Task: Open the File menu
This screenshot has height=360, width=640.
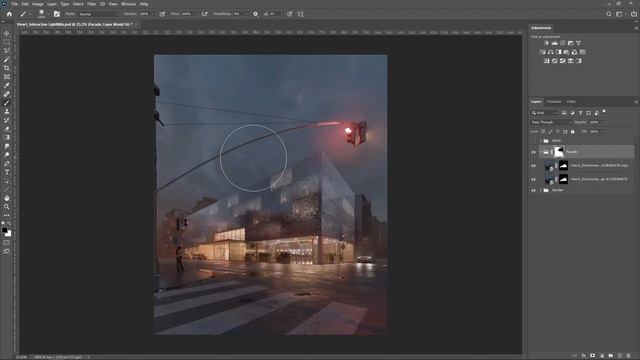Action: (14, 4)
